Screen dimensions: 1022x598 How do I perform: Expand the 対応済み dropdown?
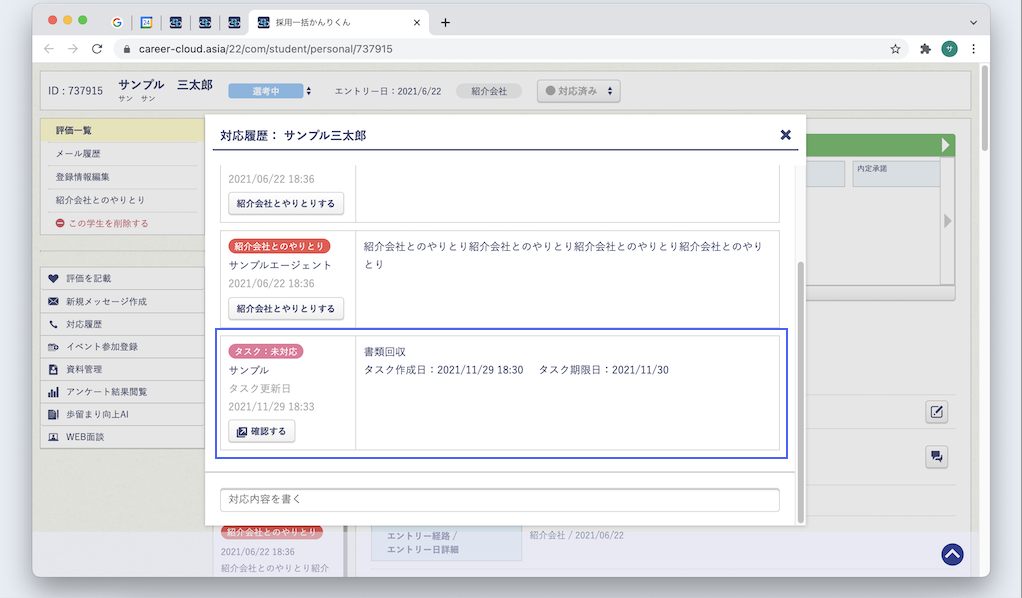579,91
